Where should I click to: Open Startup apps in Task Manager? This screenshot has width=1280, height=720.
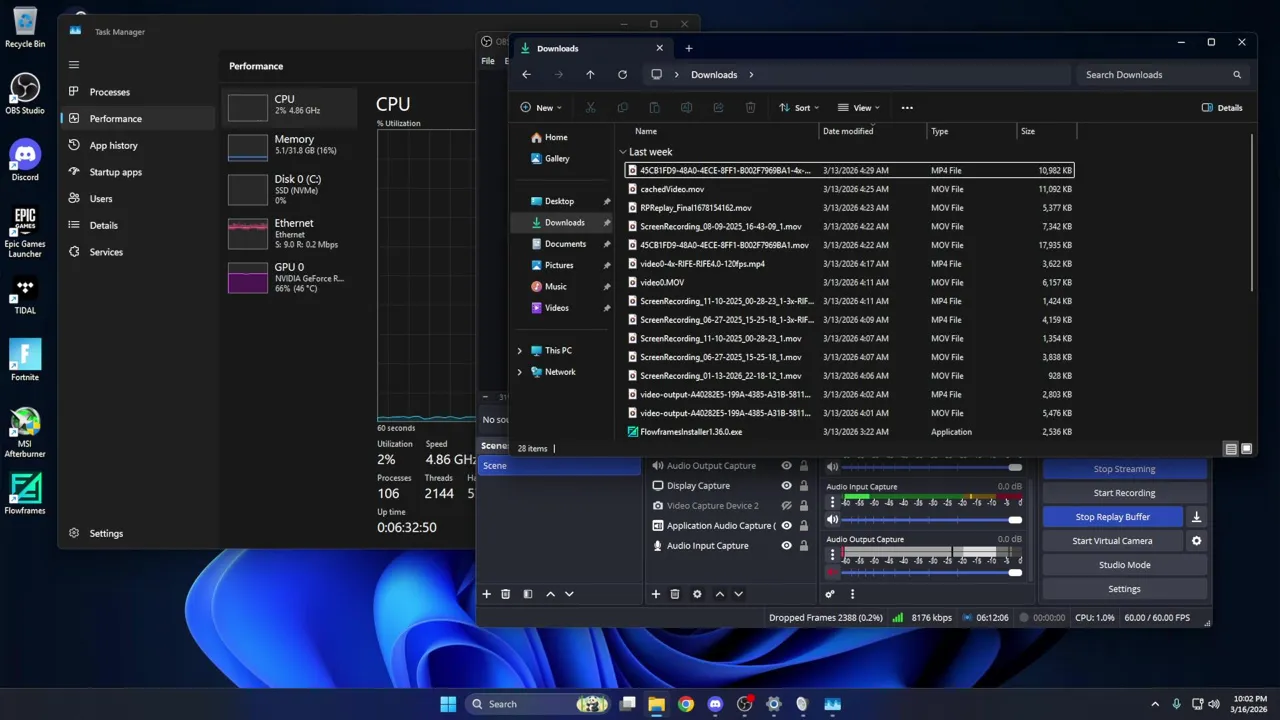[x=138, y=172]
